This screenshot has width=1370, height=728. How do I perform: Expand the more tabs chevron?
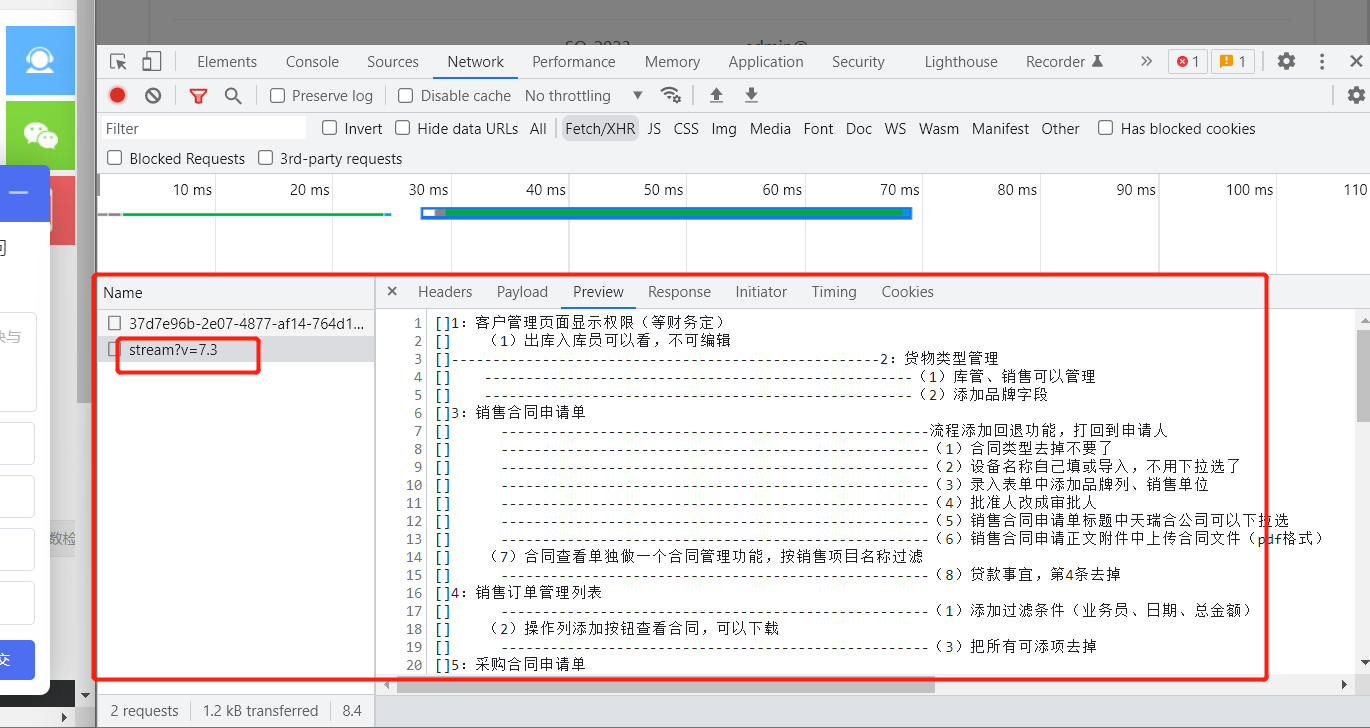tap(1146, 62)
